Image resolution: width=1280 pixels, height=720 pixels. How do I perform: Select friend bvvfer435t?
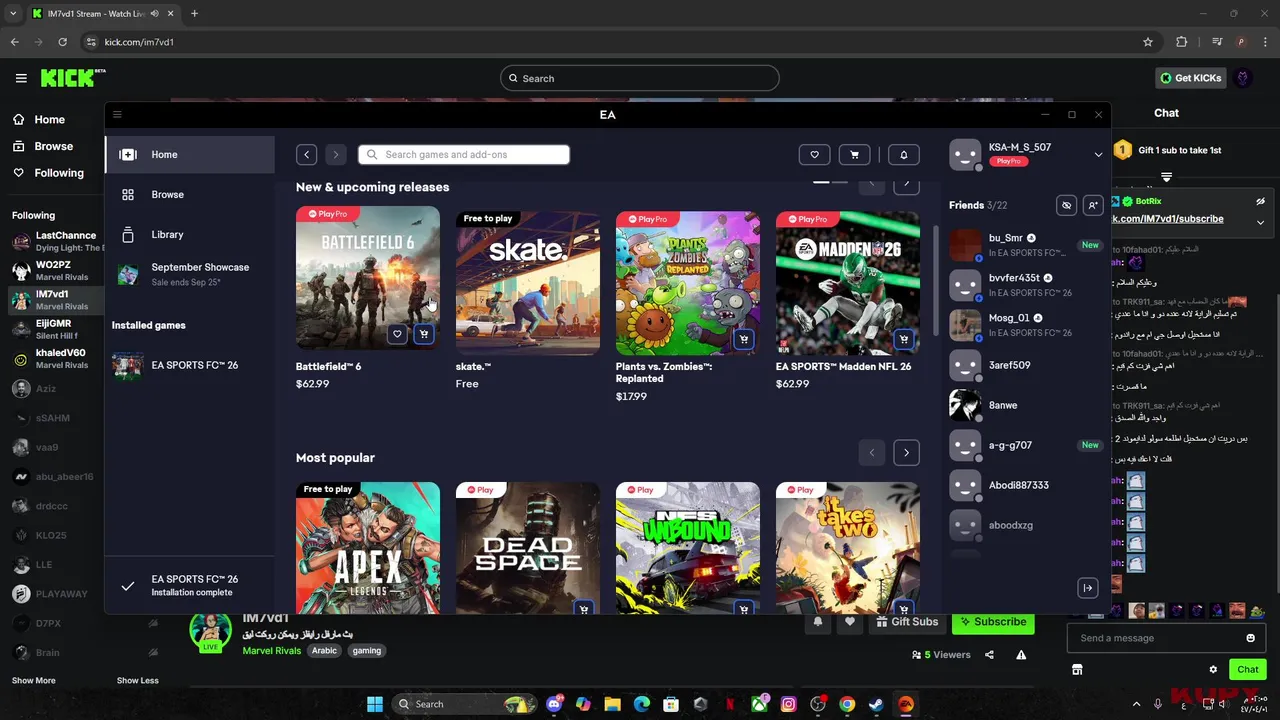point(1026,285)
